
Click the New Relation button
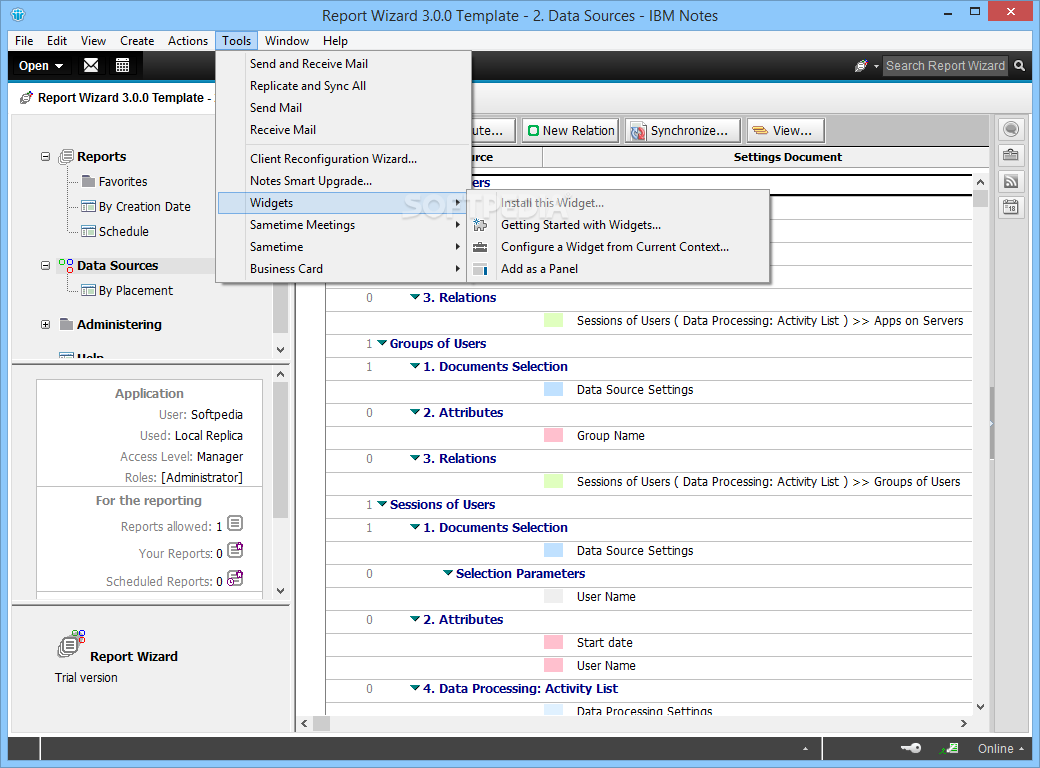click(571, 131)
